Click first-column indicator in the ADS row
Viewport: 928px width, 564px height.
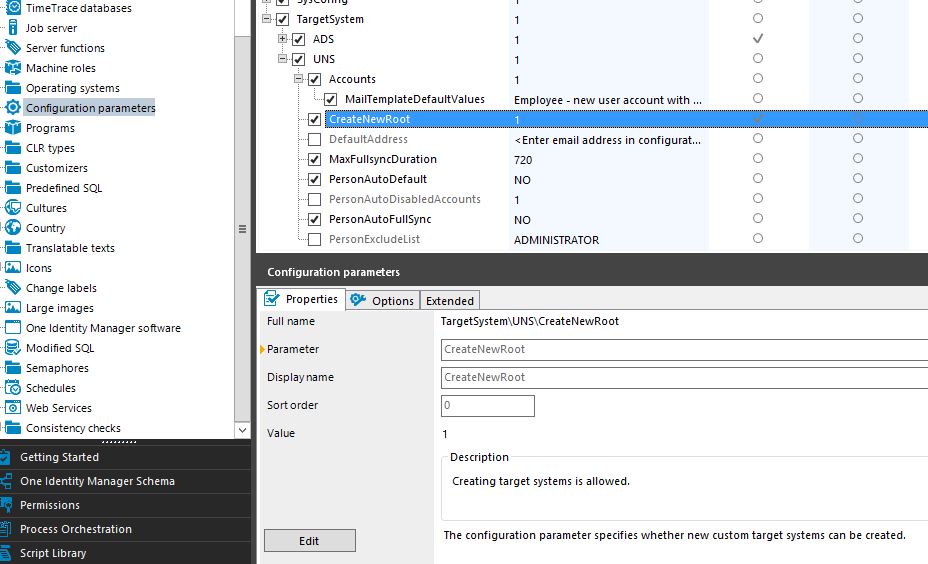tap(758, 38)
